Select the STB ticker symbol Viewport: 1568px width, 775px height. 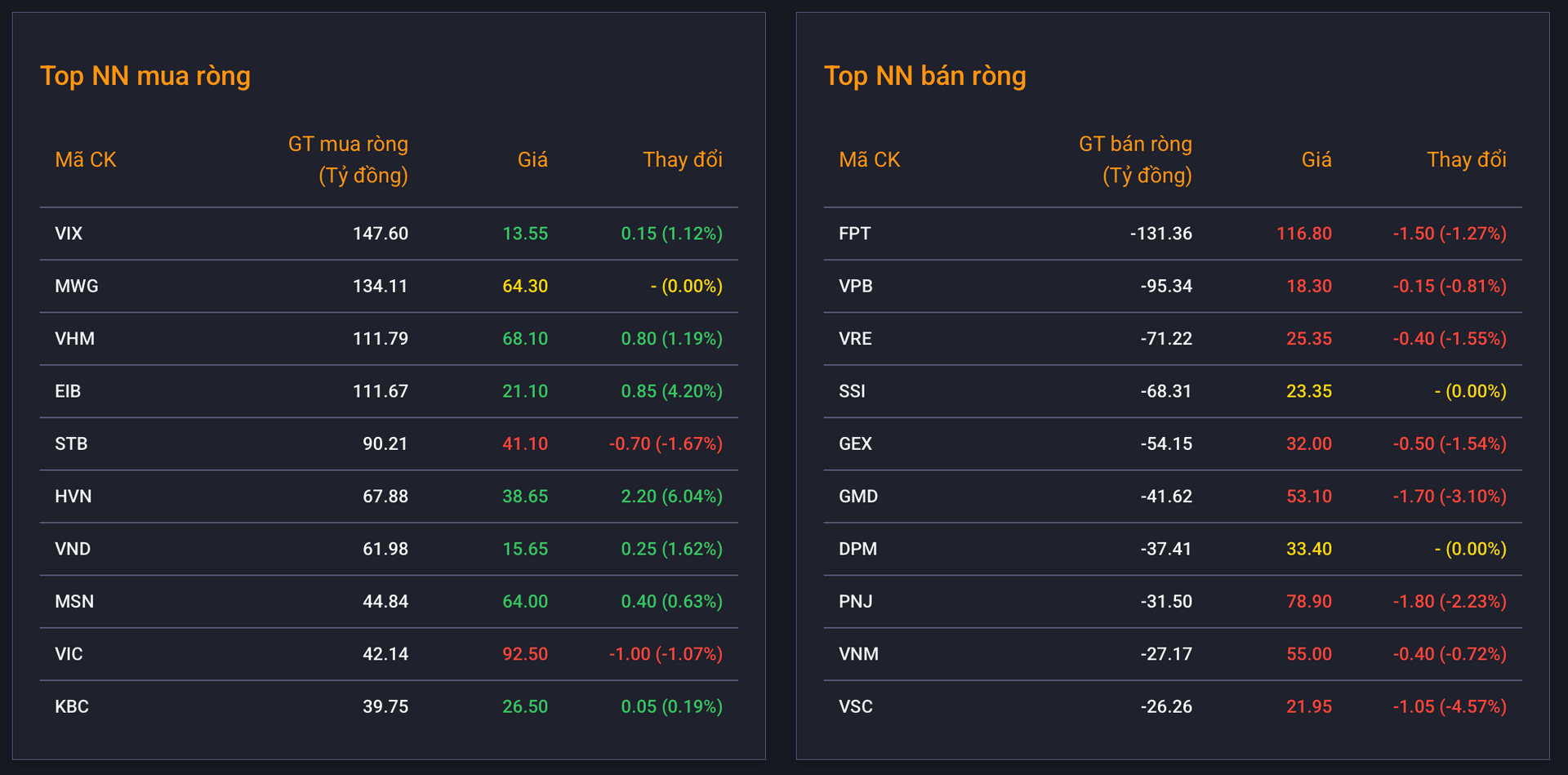[71, 443]
